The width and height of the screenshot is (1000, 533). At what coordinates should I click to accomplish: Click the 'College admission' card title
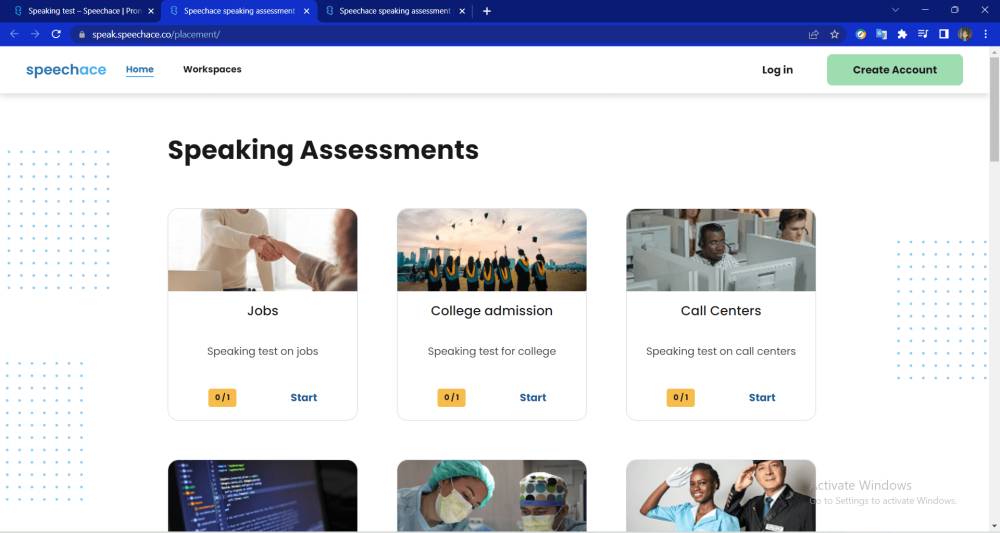tap(492, 310)
